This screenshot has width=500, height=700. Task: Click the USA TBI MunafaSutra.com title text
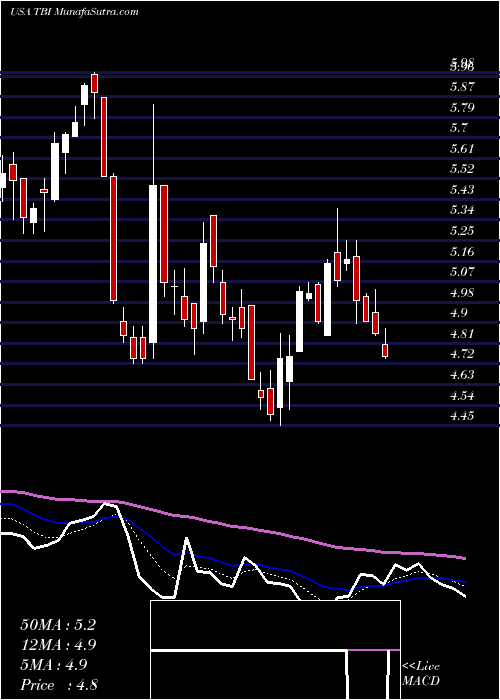(x=74, y=12)
